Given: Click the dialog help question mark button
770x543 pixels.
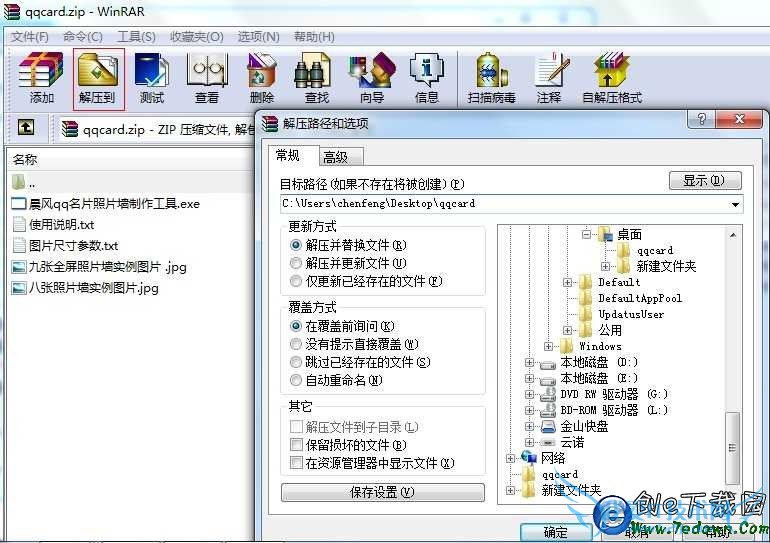Looking at the screenshot, I should [x=701, y=119].
